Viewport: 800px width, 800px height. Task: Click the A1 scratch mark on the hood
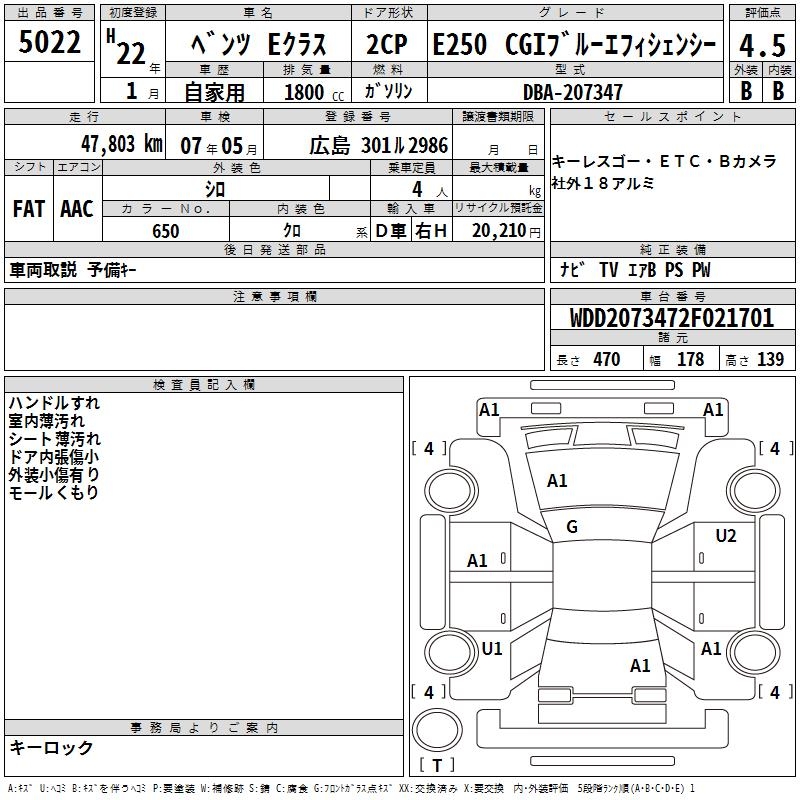point(557,481)
